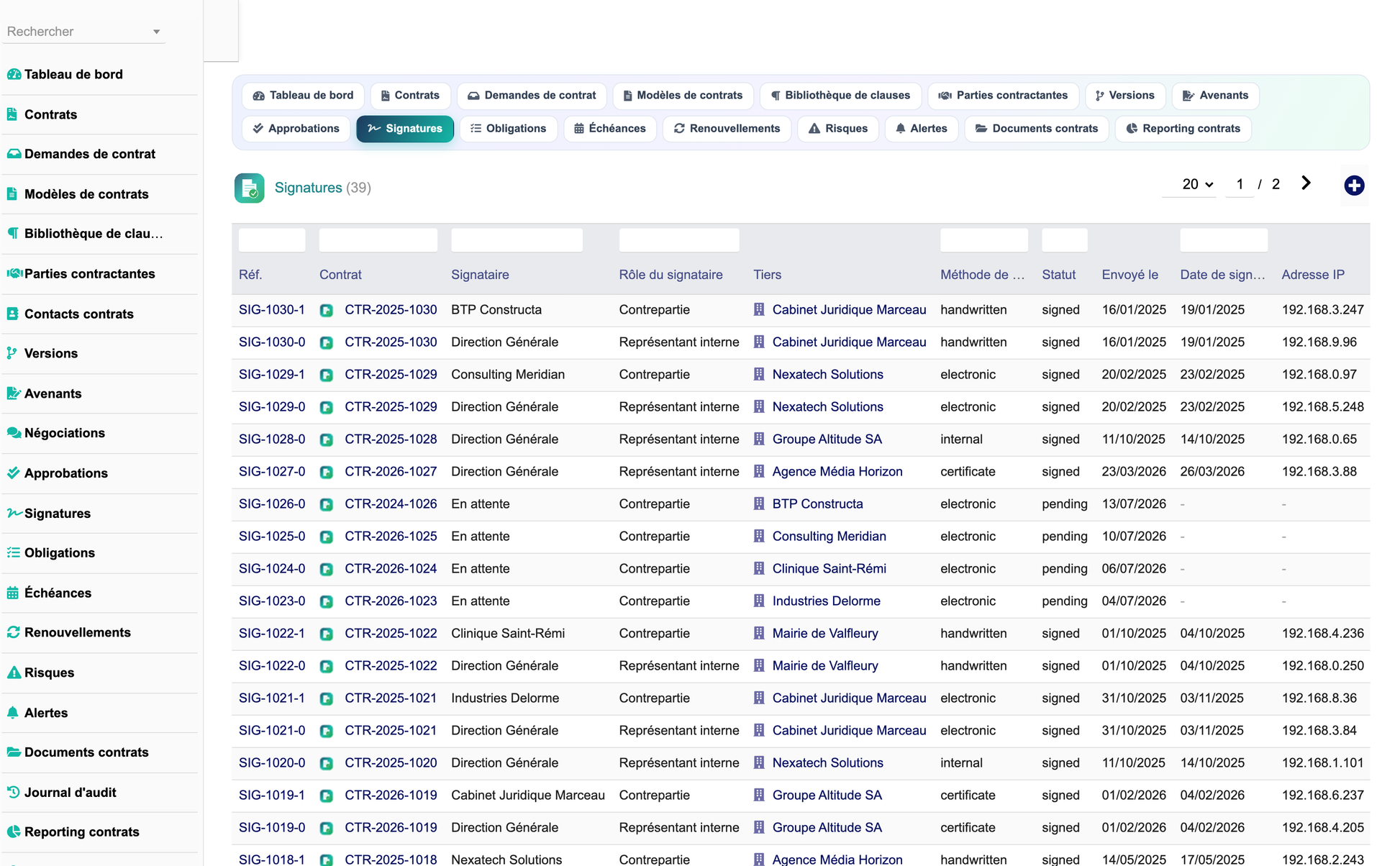
Task: Click the Signataire filter input field
Action: tap(517, 240)
